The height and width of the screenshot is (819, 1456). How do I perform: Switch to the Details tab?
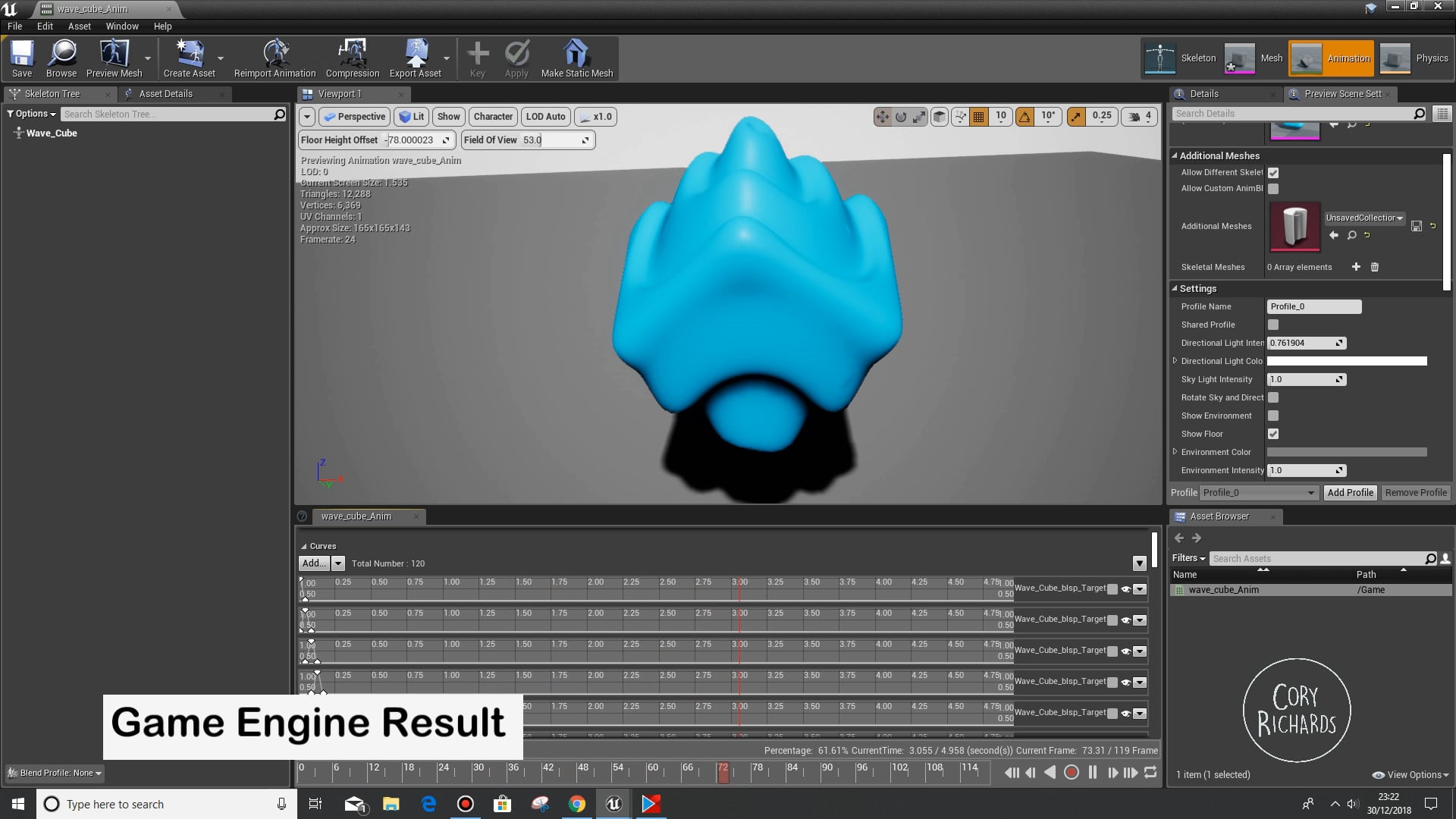click(1204, 94)
